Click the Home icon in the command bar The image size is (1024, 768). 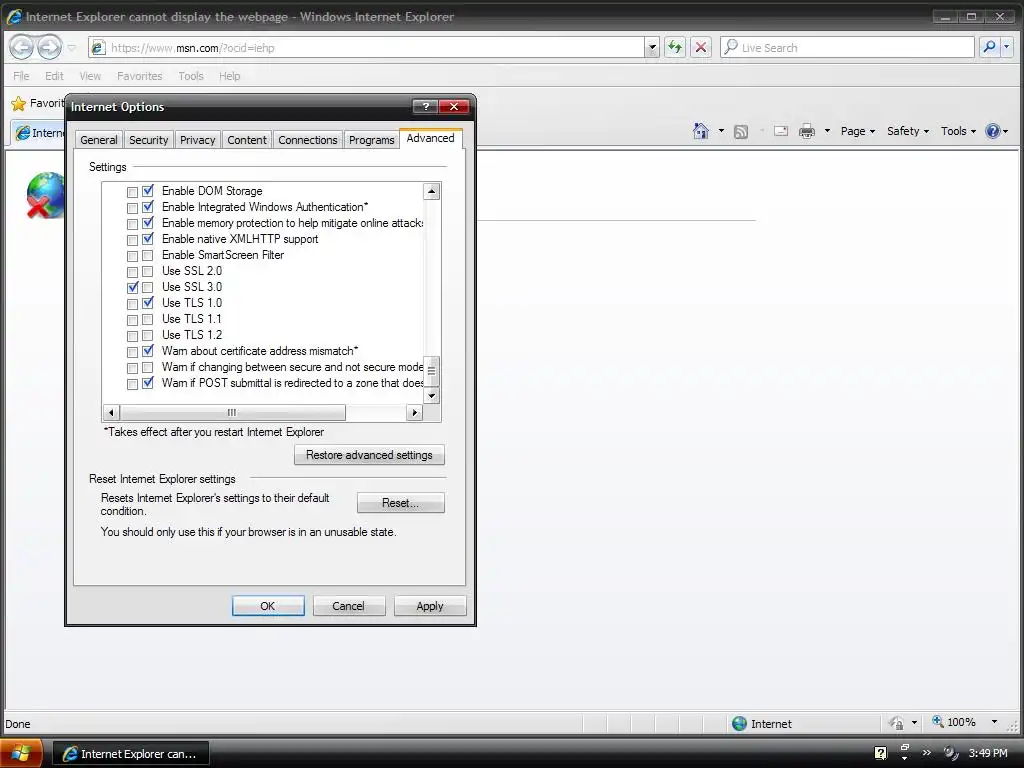tap(701, 131)
